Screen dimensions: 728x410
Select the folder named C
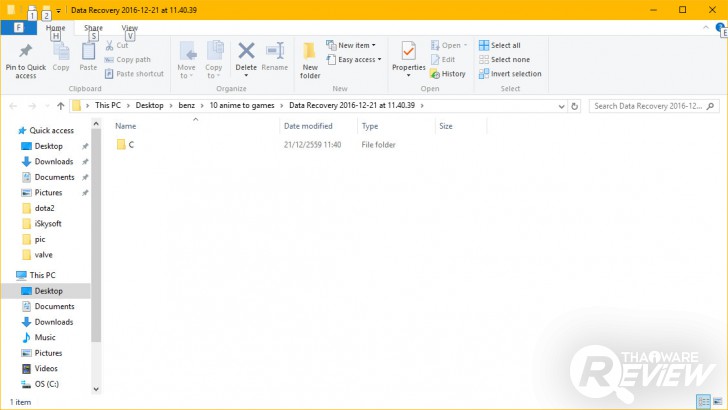pyautogui.click(x=125, y=144)
